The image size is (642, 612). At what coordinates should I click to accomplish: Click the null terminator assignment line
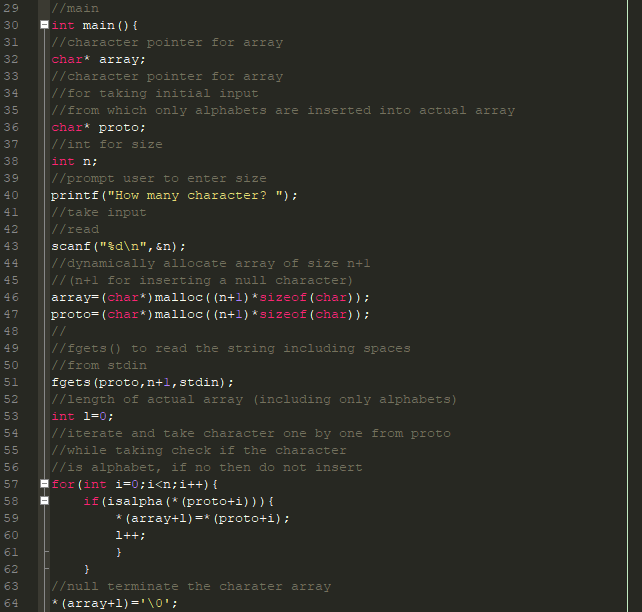tap(114, 603)
